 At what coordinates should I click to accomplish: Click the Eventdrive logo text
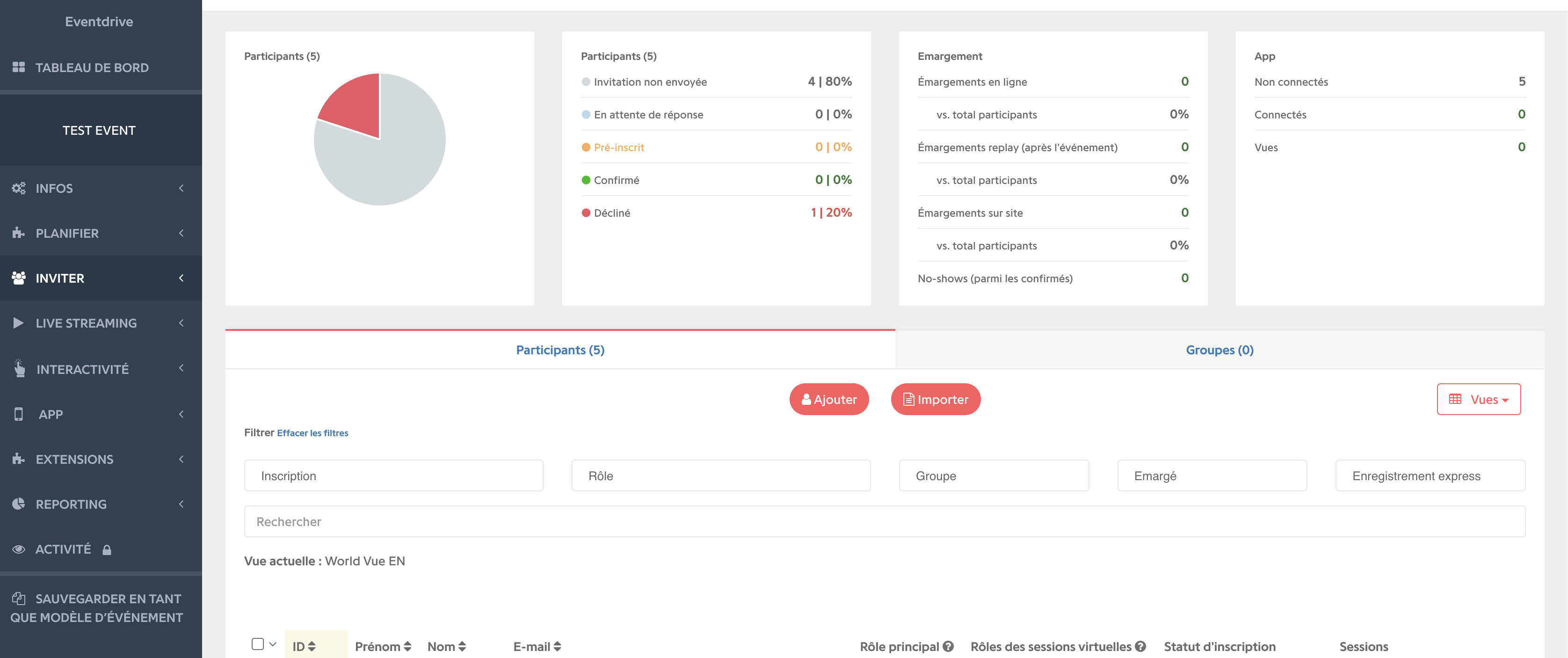pos(99,22)
